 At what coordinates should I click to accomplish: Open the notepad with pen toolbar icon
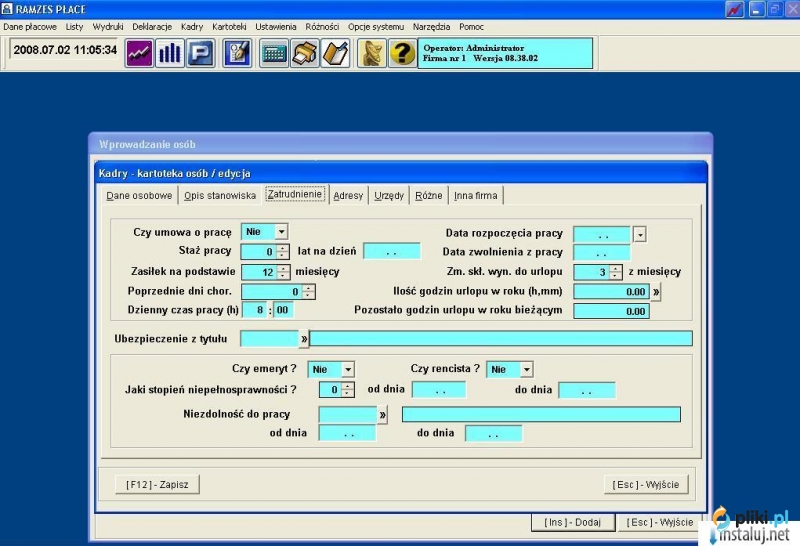(x=237, y=53)
